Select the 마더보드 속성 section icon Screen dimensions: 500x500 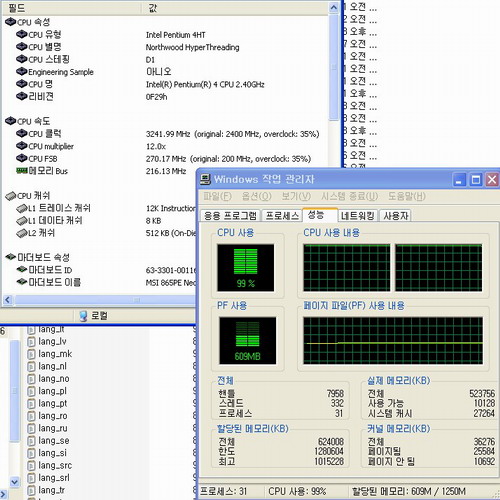click(x=10, y=257)
